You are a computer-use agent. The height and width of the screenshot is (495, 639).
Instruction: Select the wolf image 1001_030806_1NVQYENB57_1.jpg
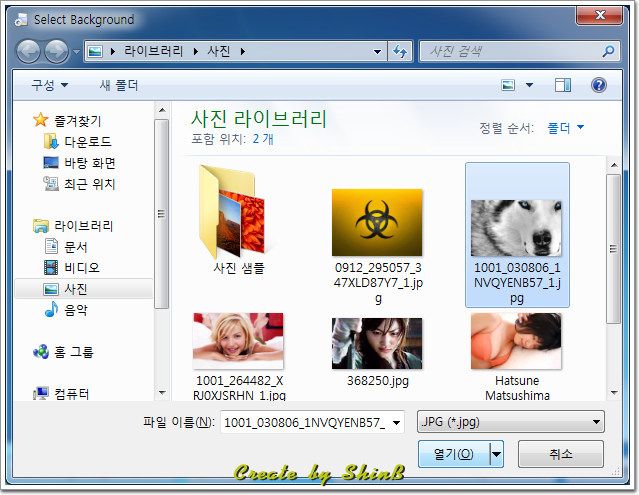click(517, 235)
